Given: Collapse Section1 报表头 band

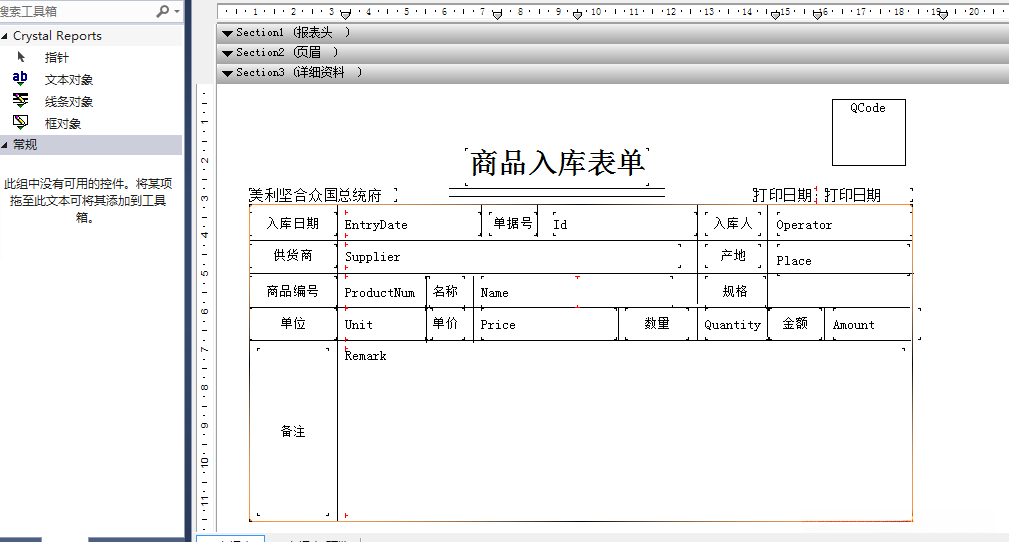Looking at the screenshot, I should click(227, 33).
